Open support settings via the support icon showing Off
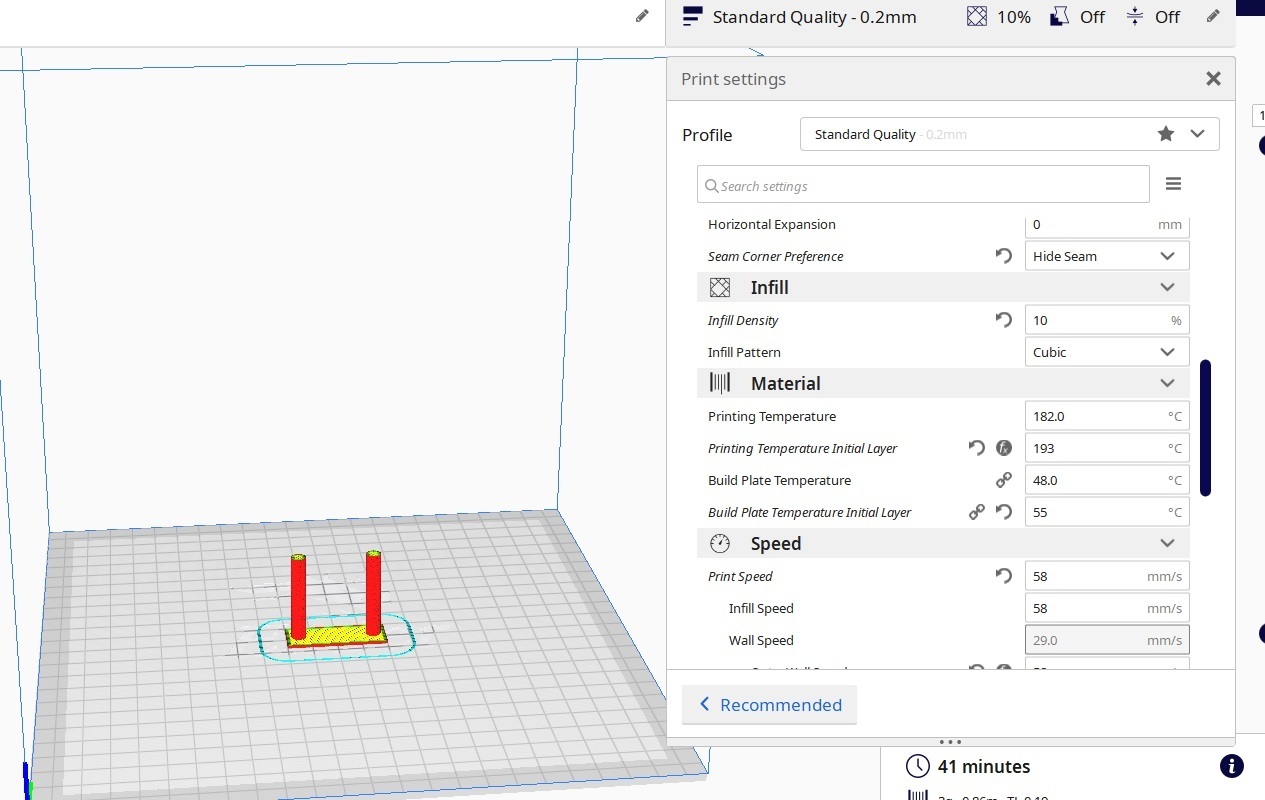The width and height of the screenshot is (1265, 800). [1059, 16]
